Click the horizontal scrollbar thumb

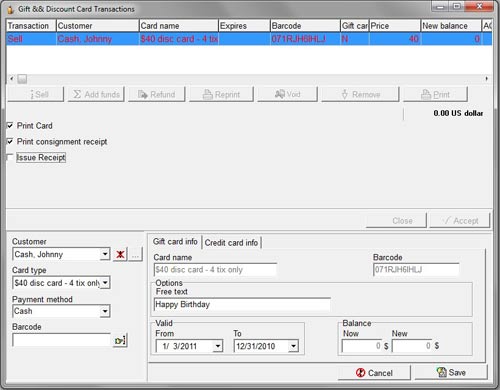click(22, 79)
